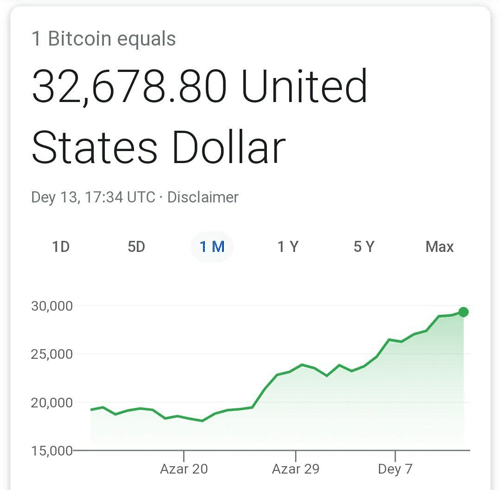Click the 32,678.80 price value

pyautogui.click(x=129, y=87)
